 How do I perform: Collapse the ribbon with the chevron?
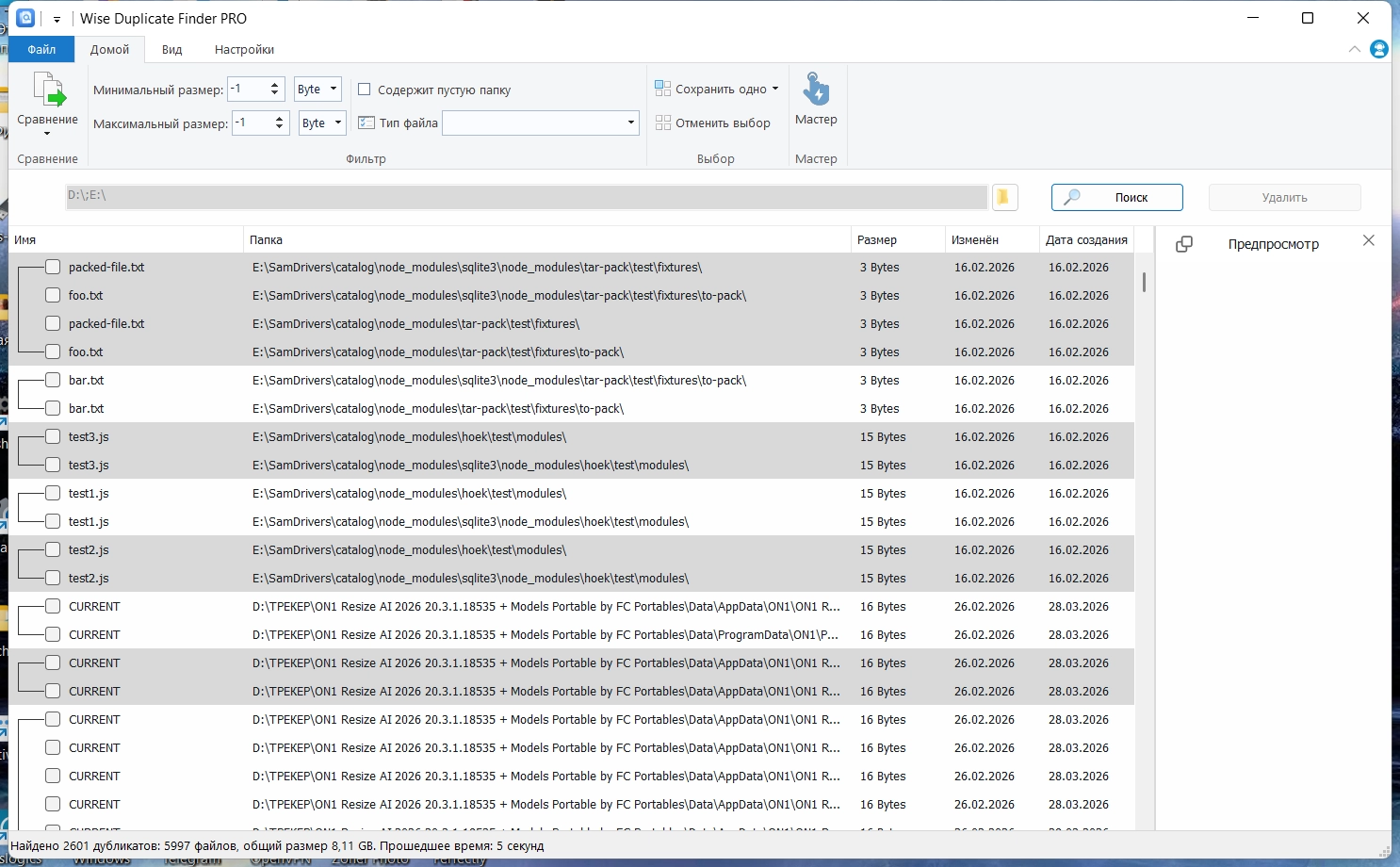[x=1355, y=49]
